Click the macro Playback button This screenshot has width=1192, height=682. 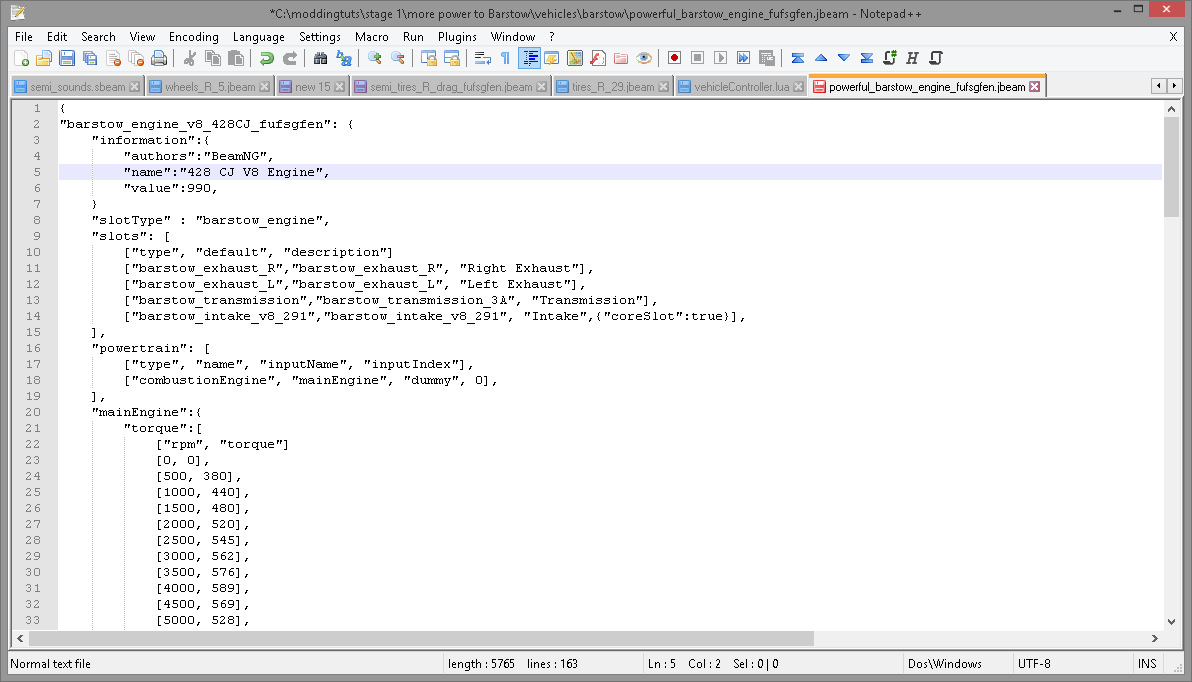(721, 59)
